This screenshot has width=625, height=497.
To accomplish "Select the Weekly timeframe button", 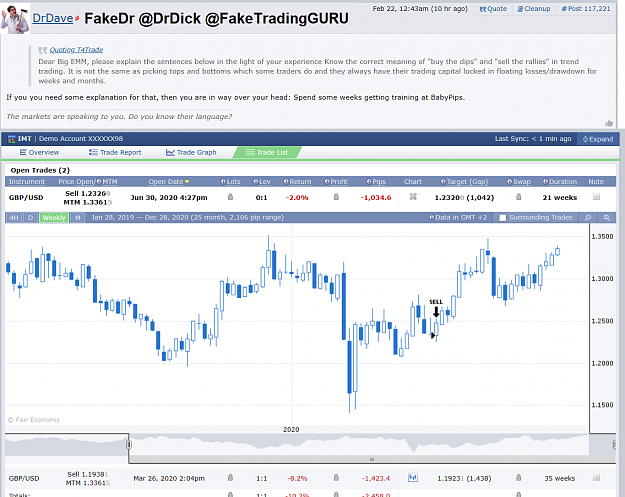I will coord(54,218).
